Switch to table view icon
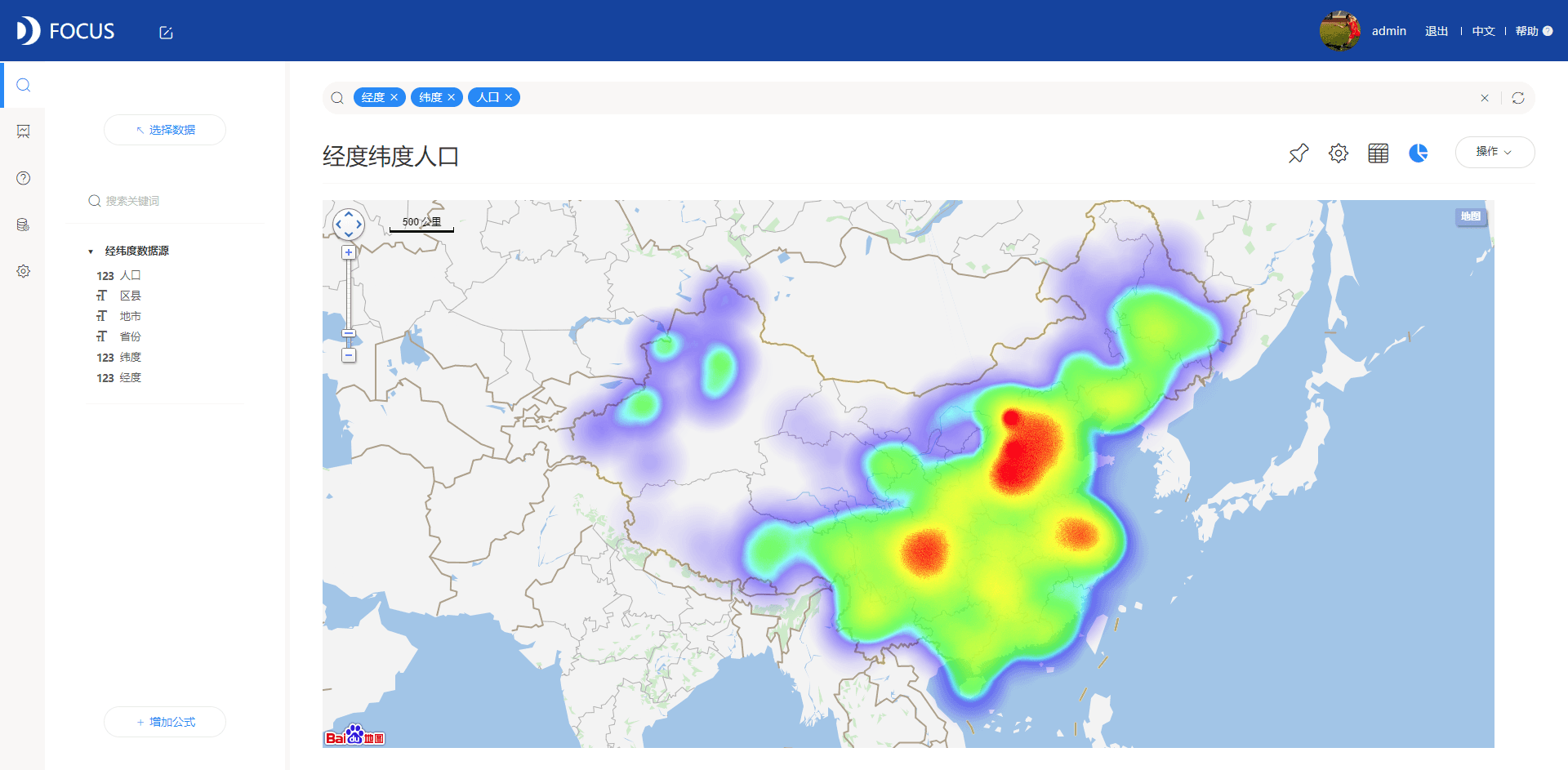 [1379, 153]
